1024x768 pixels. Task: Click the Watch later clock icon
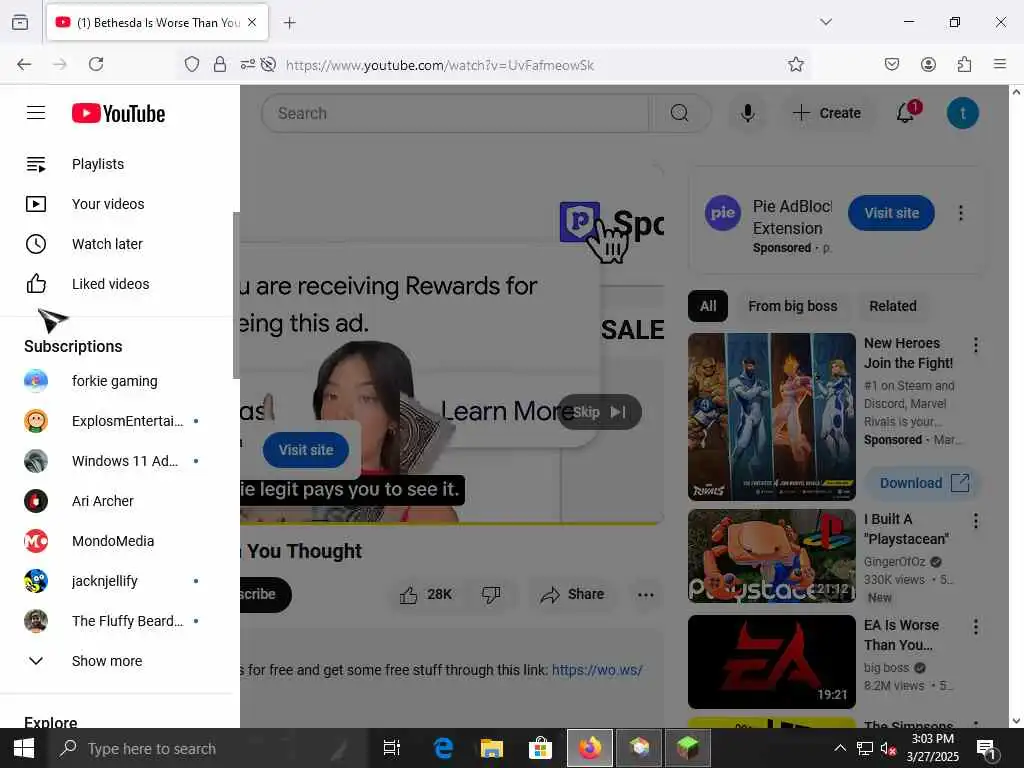36,244
